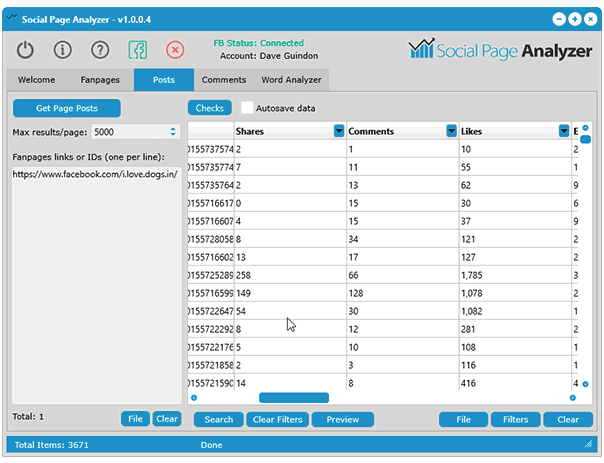Click the Account: Dave Guindon label
604x463 pixels.
point(269,56)
